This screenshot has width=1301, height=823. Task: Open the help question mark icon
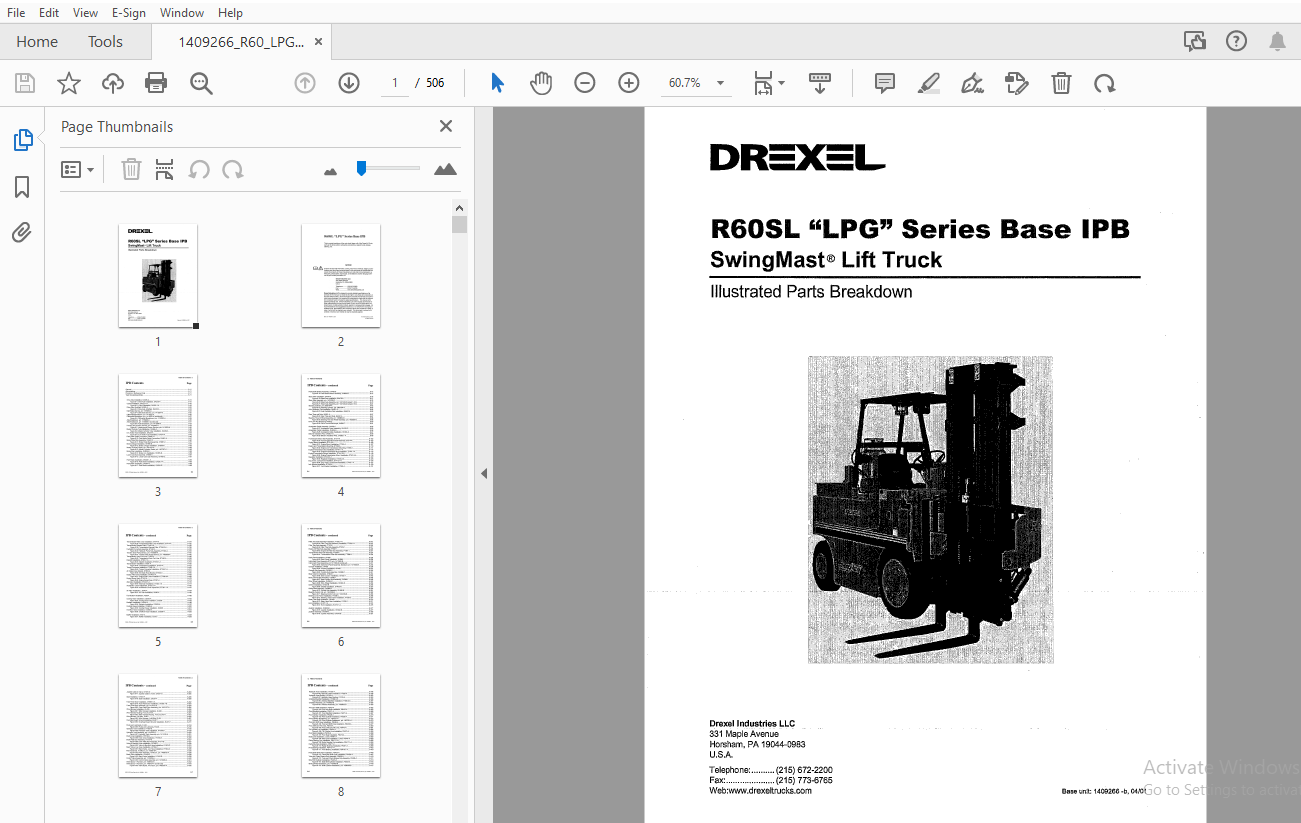[x=1236, y=41]
